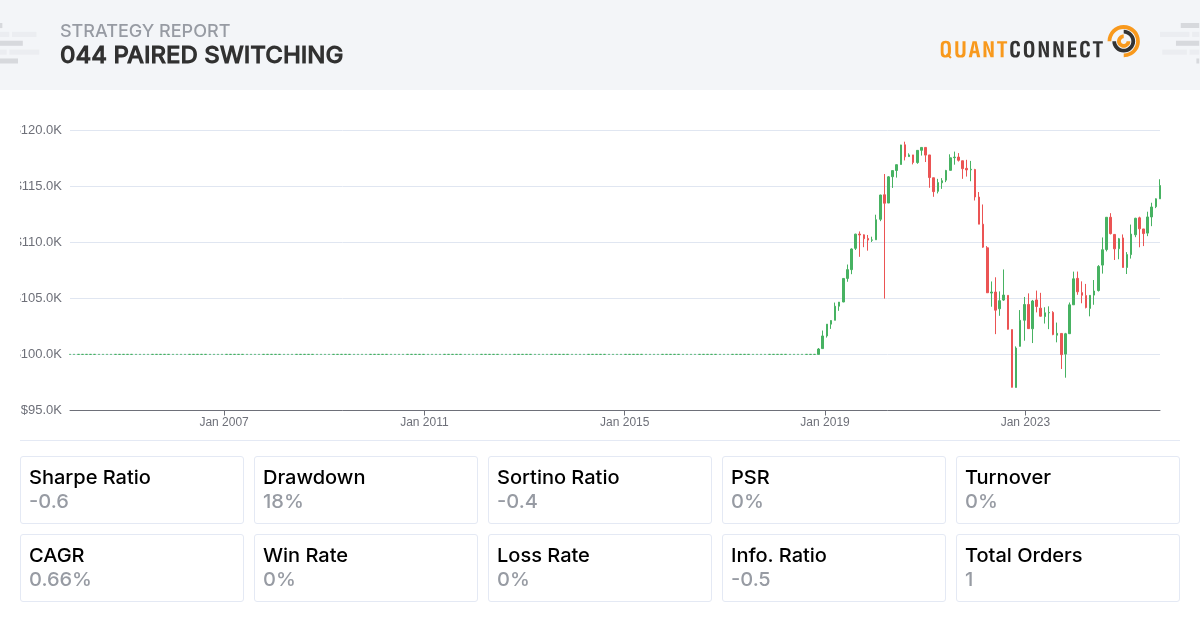Image resolution: width=1200 pixels, height=632 pixels.
Task: Click the Sharpe Ratio value -0.6
Action: (x=49, y=501)
